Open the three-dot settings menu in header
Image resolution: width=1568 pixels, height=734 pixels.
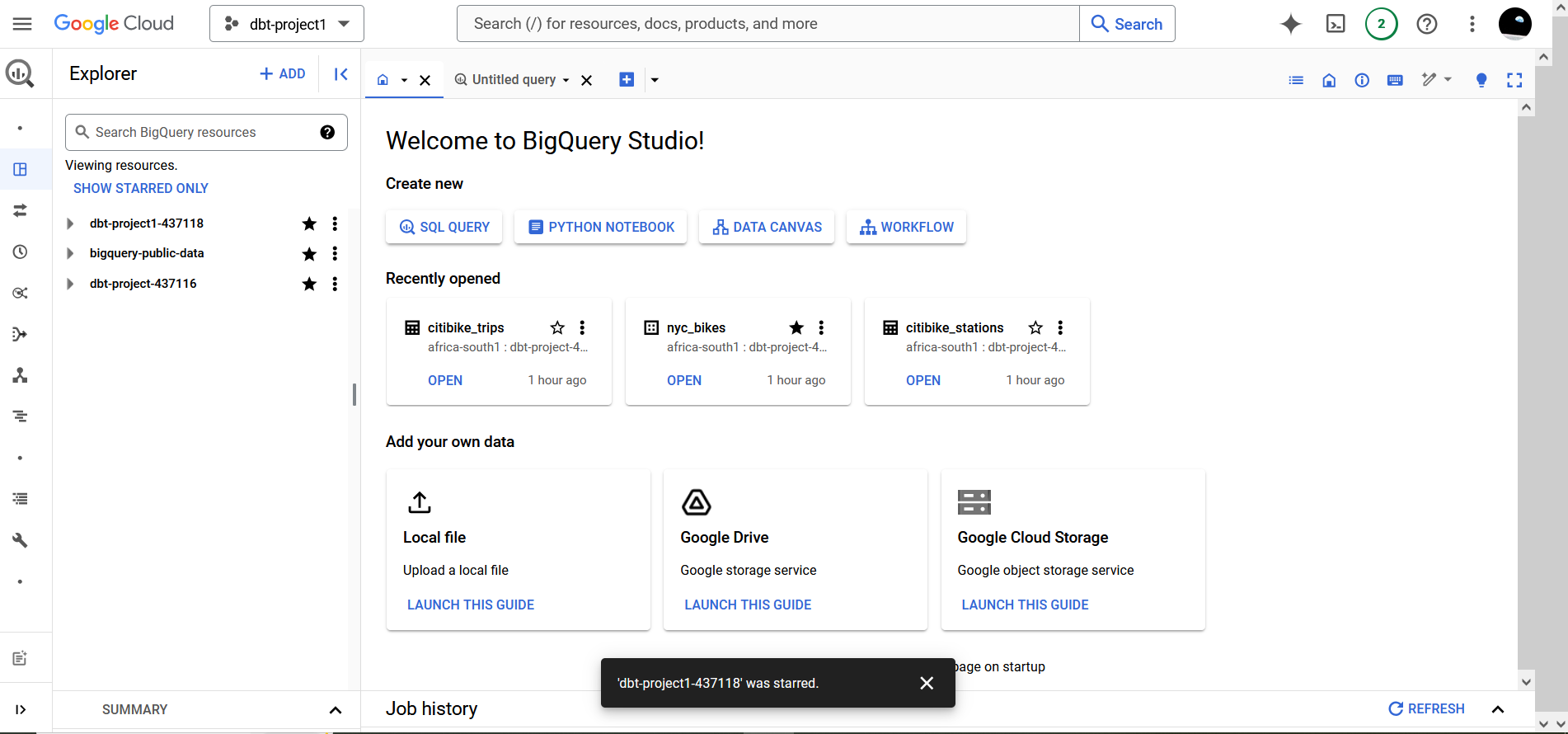click(x=1472, y=24)
